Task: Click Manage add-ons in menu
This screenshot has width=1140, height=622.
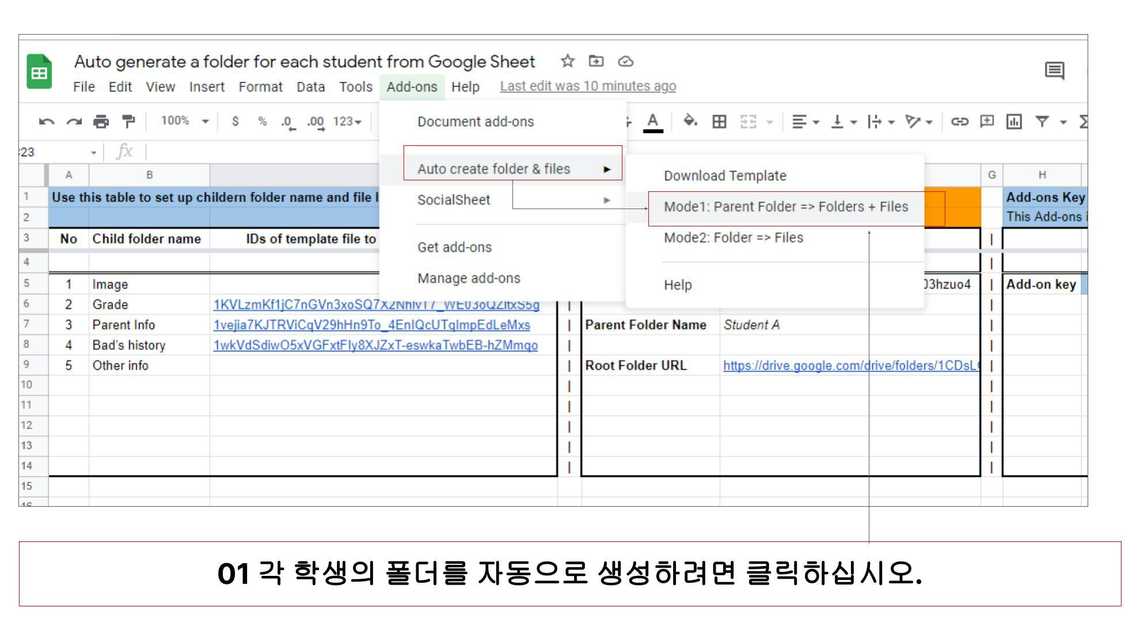Action: (x=468, y=278)
